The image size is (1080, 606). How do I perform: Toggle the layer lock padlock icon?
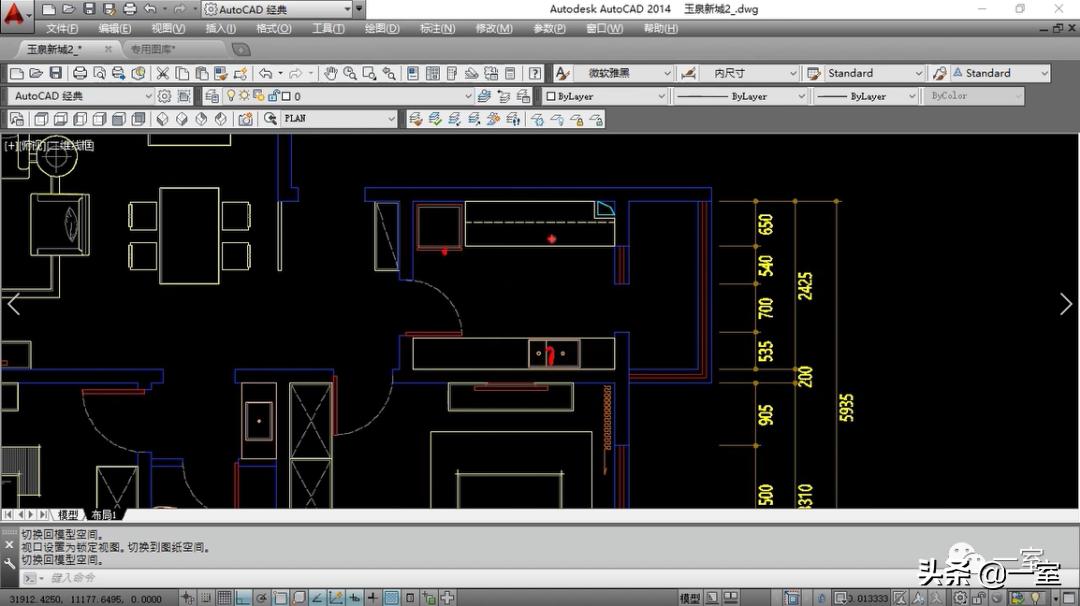pyautogui.click(x=271, y=96)
